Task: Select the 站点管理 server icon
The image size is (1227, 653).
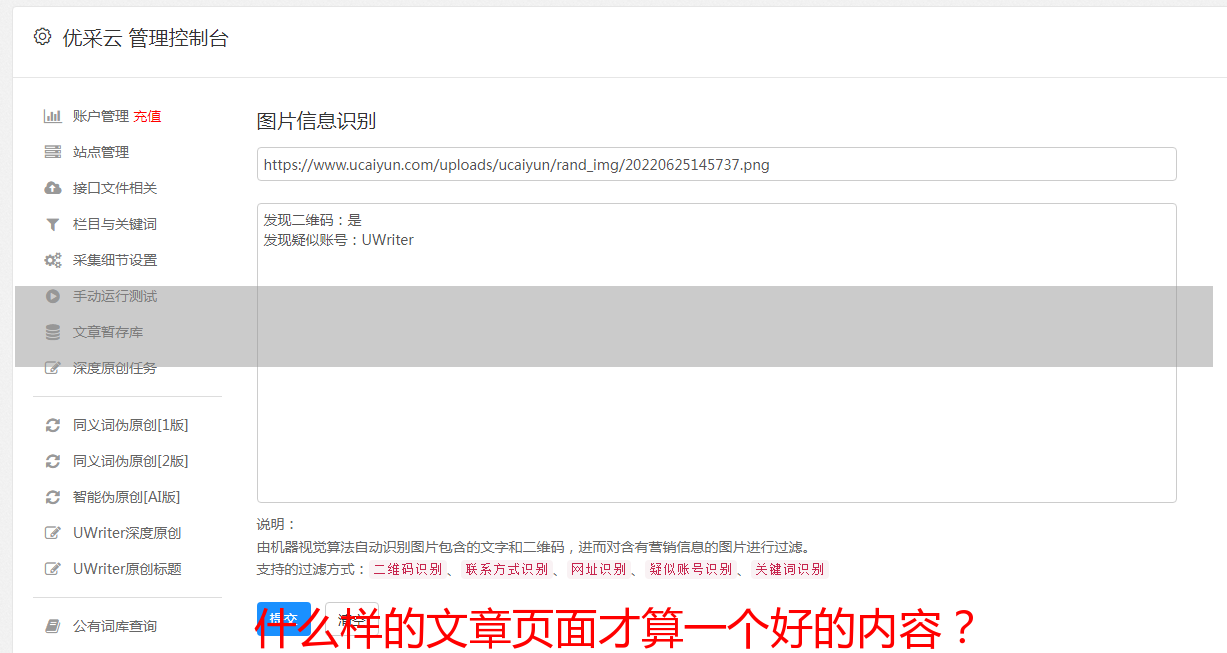Action: pos(53,152)
